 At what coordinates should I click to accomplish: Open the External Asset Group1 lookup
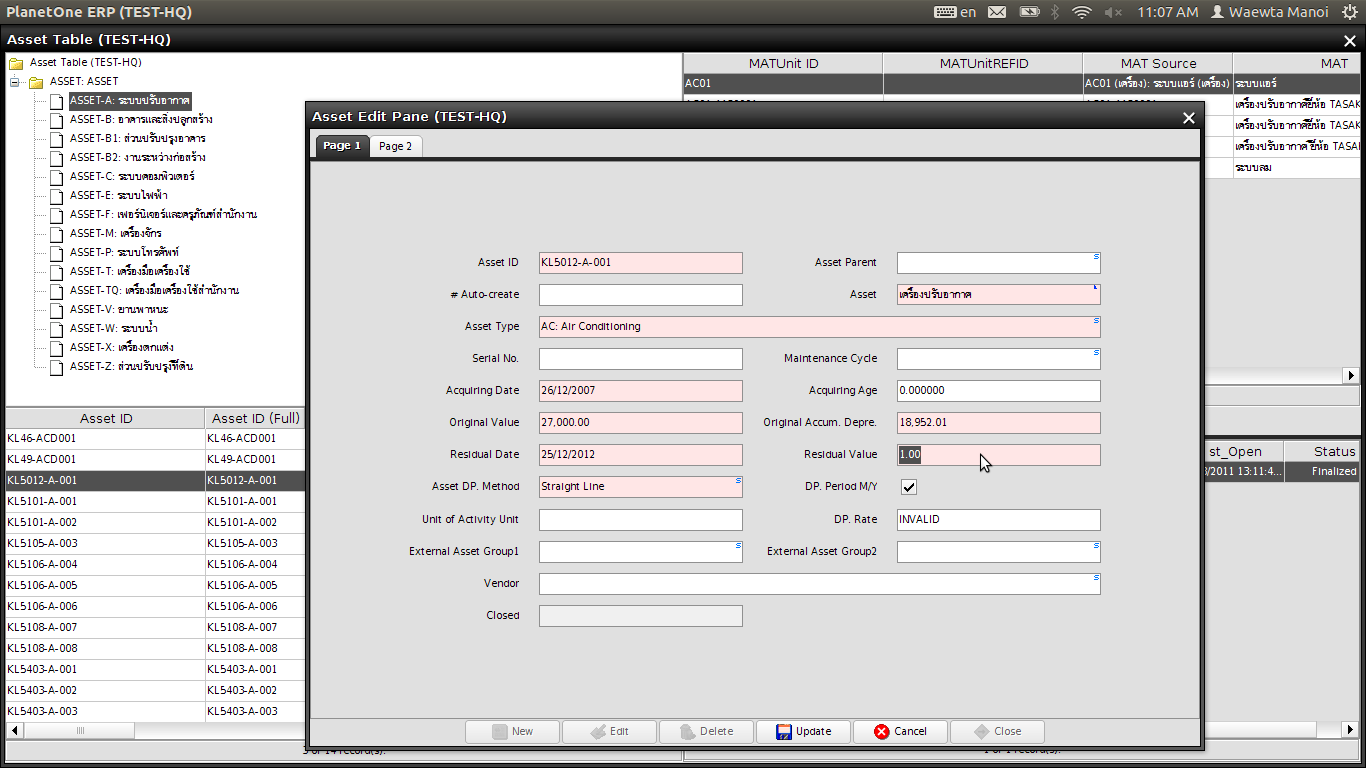pos(640,552)
